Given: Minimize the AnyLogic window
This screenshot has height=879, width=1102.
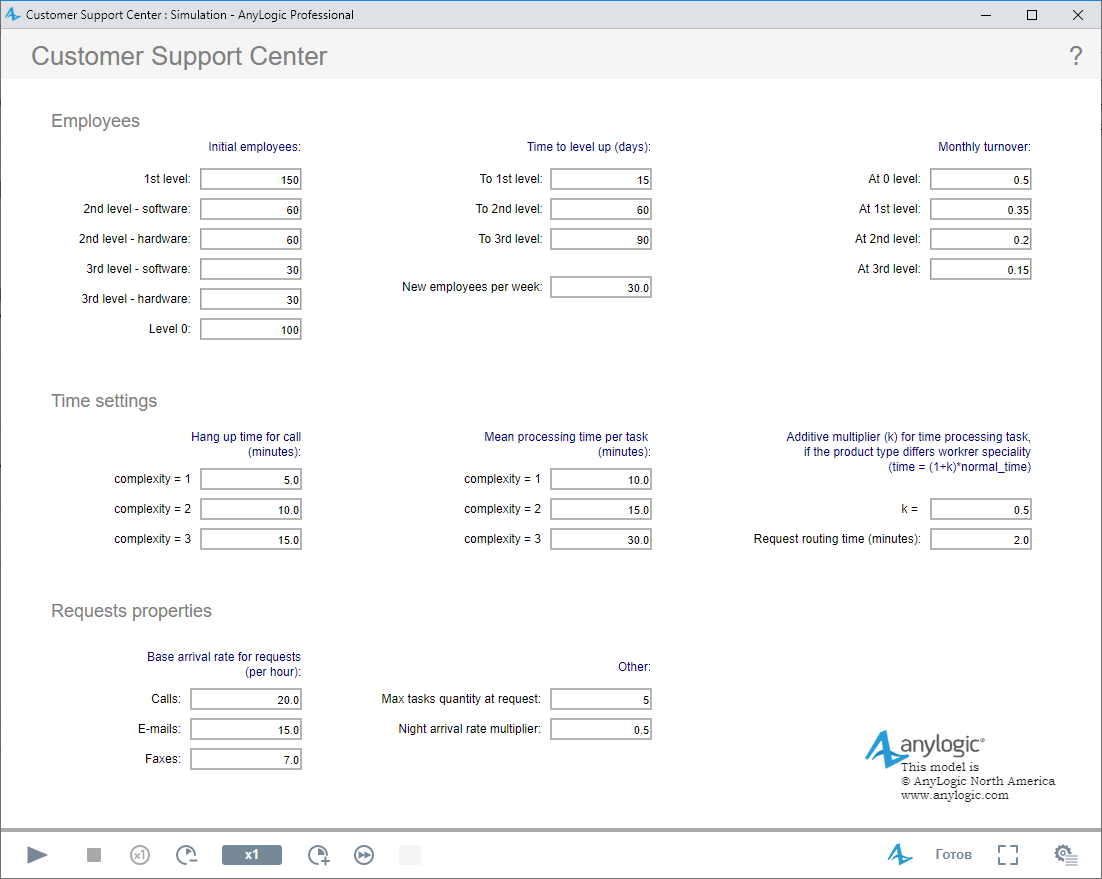Looking at the screenshot, I should point(986,15).
